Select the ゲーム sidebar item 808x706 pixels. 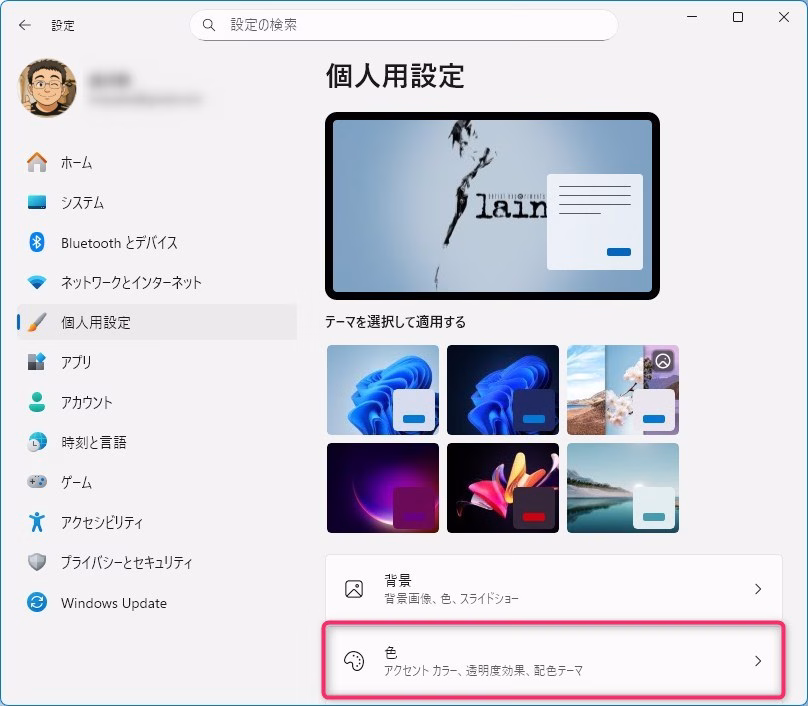click(x=77, y=482)
